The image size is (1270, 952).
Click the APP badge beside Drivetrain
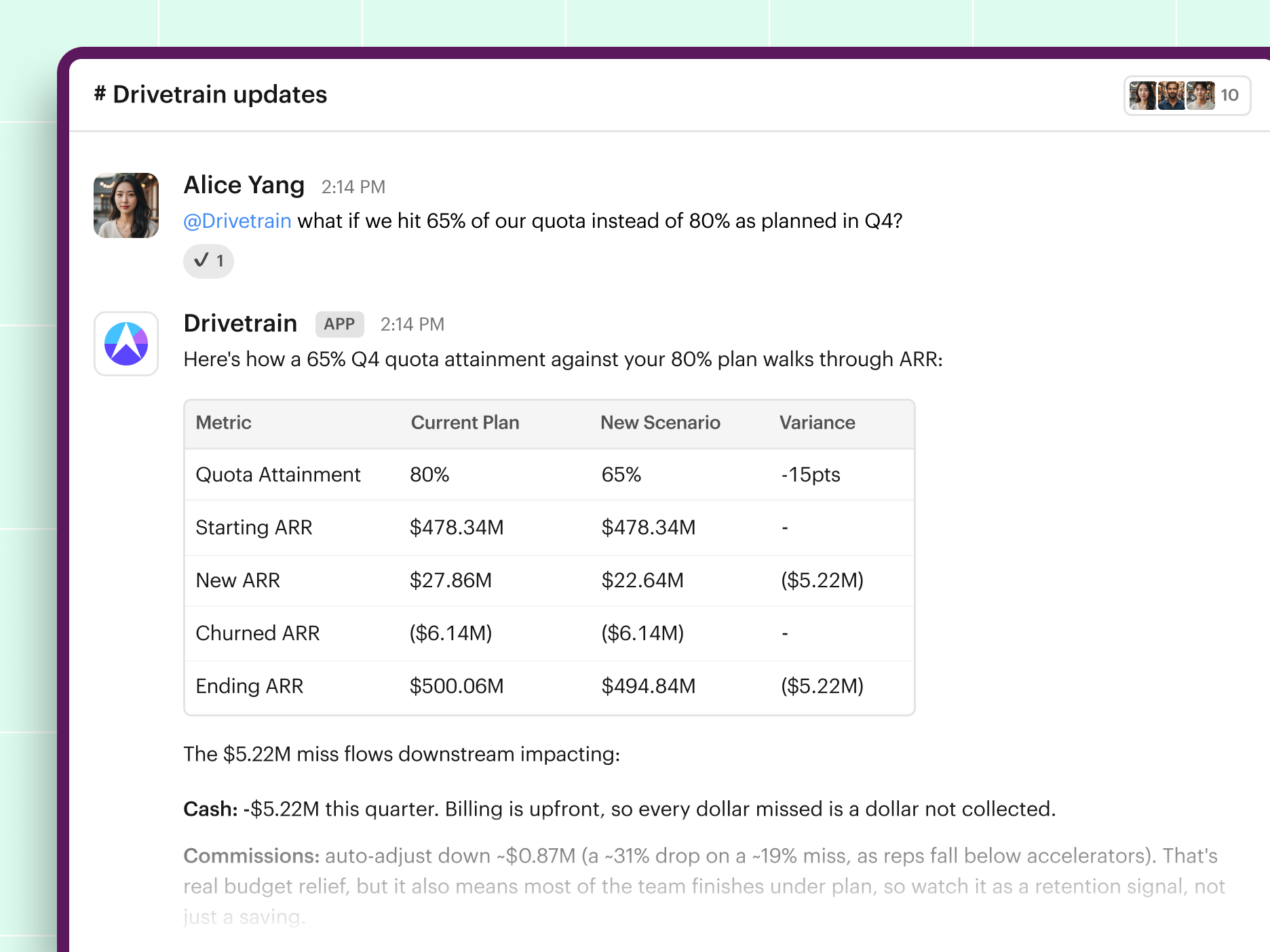tap(339, 324)
